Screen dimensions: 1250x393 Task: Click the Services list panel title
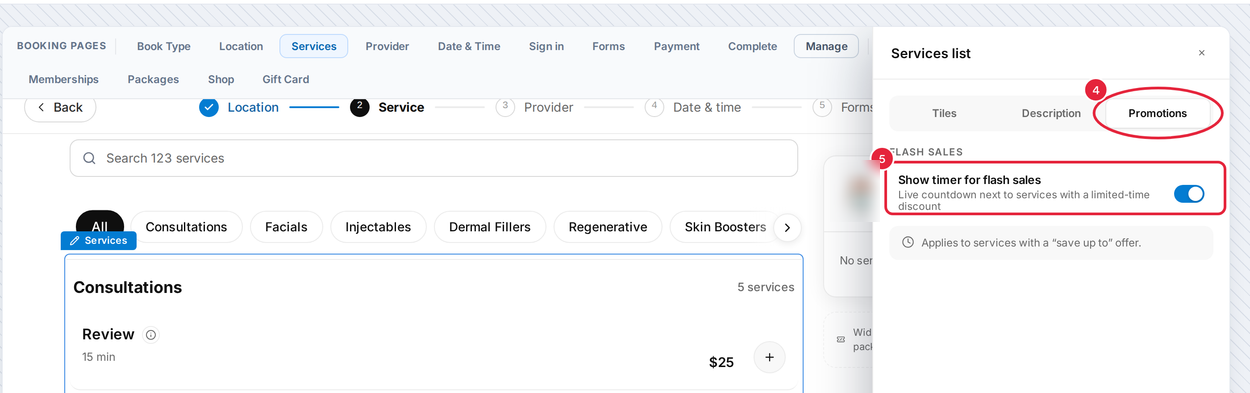(931, 53)
